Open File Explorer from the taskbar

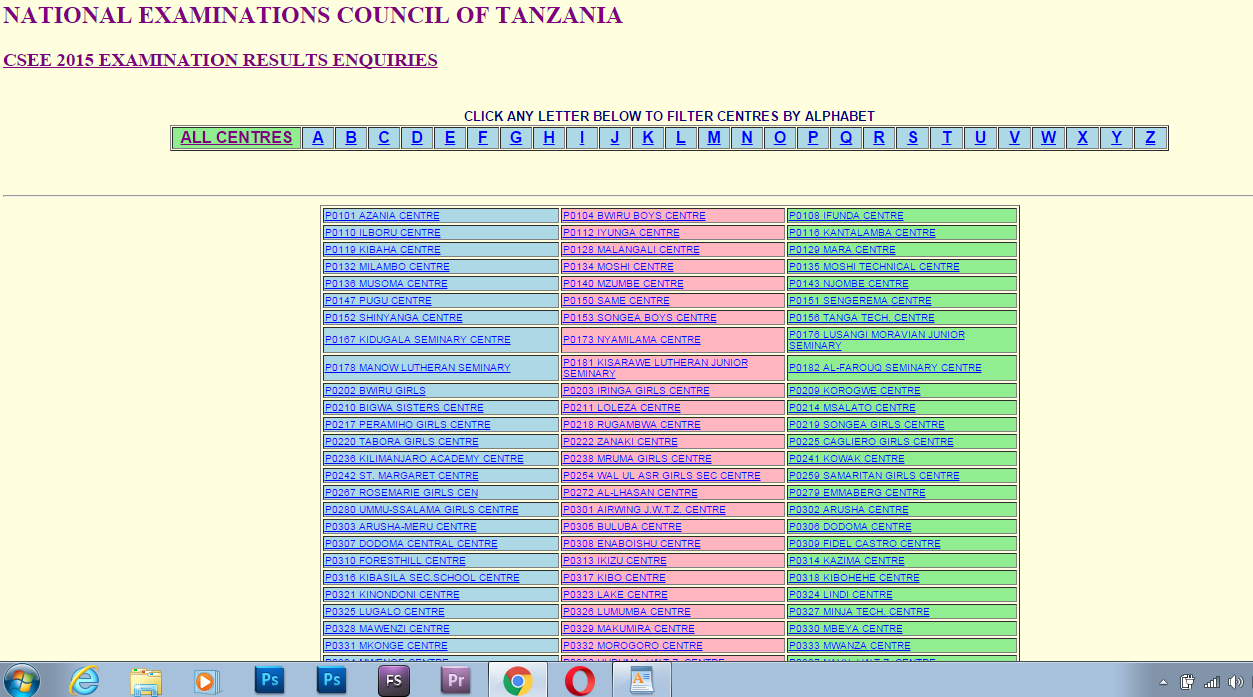coord(146,680)
